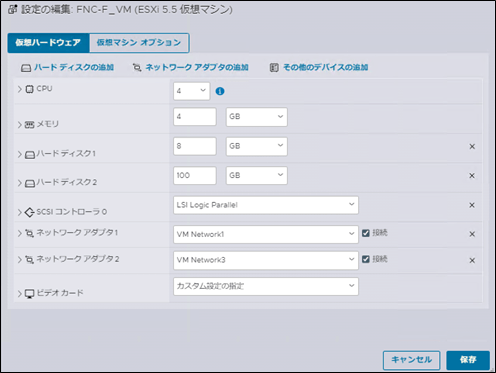Click the SCSI コントローラ 0 icon
The image size is (496, 373).
pos(29,212)
